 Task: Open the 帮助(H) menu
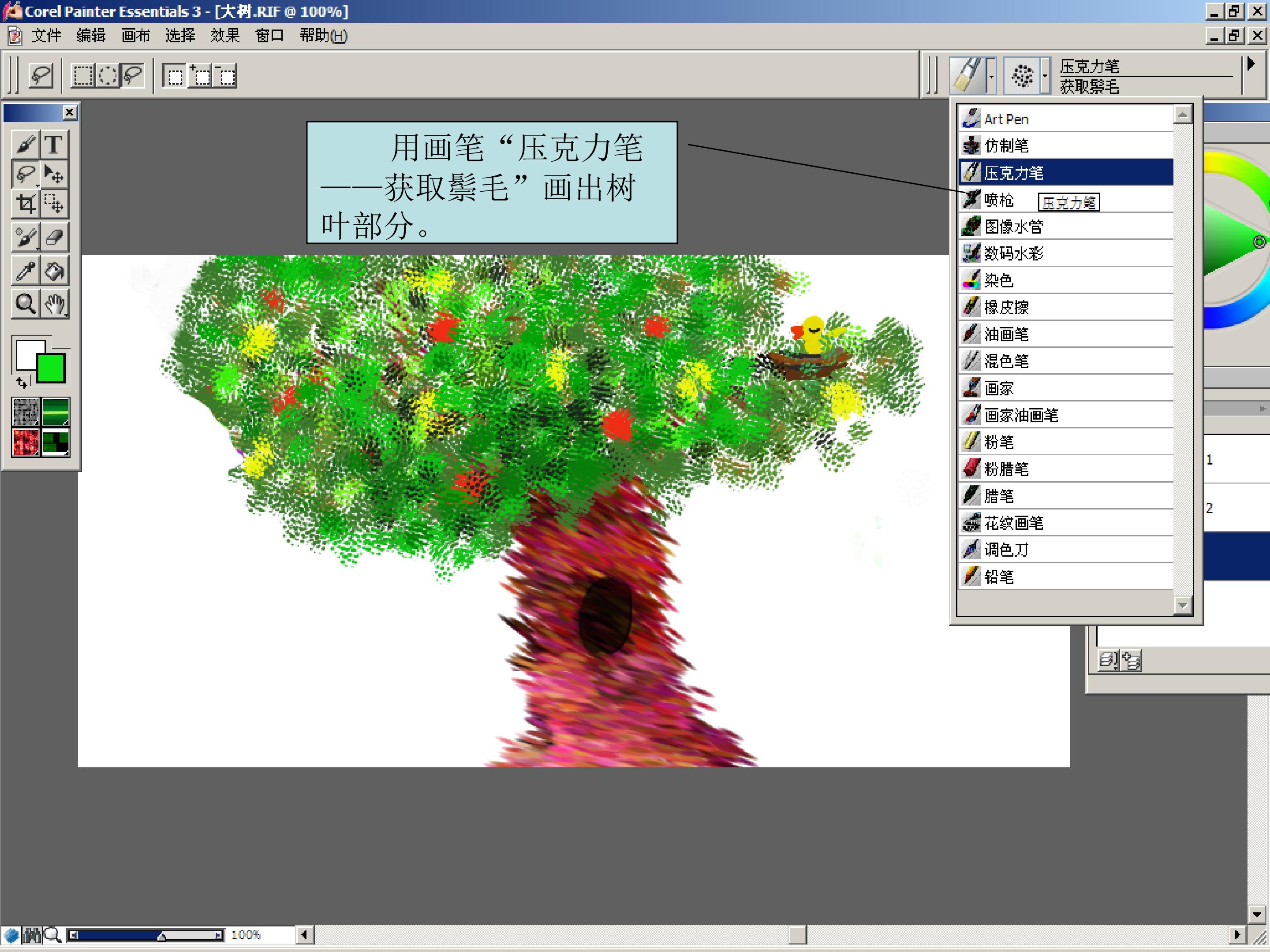pos(323,36)
